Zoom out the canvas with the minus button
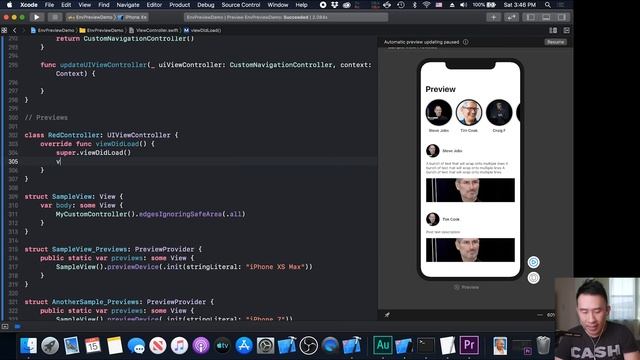The width and height of the screenshot is (640, 360). [x=540, y=315]
